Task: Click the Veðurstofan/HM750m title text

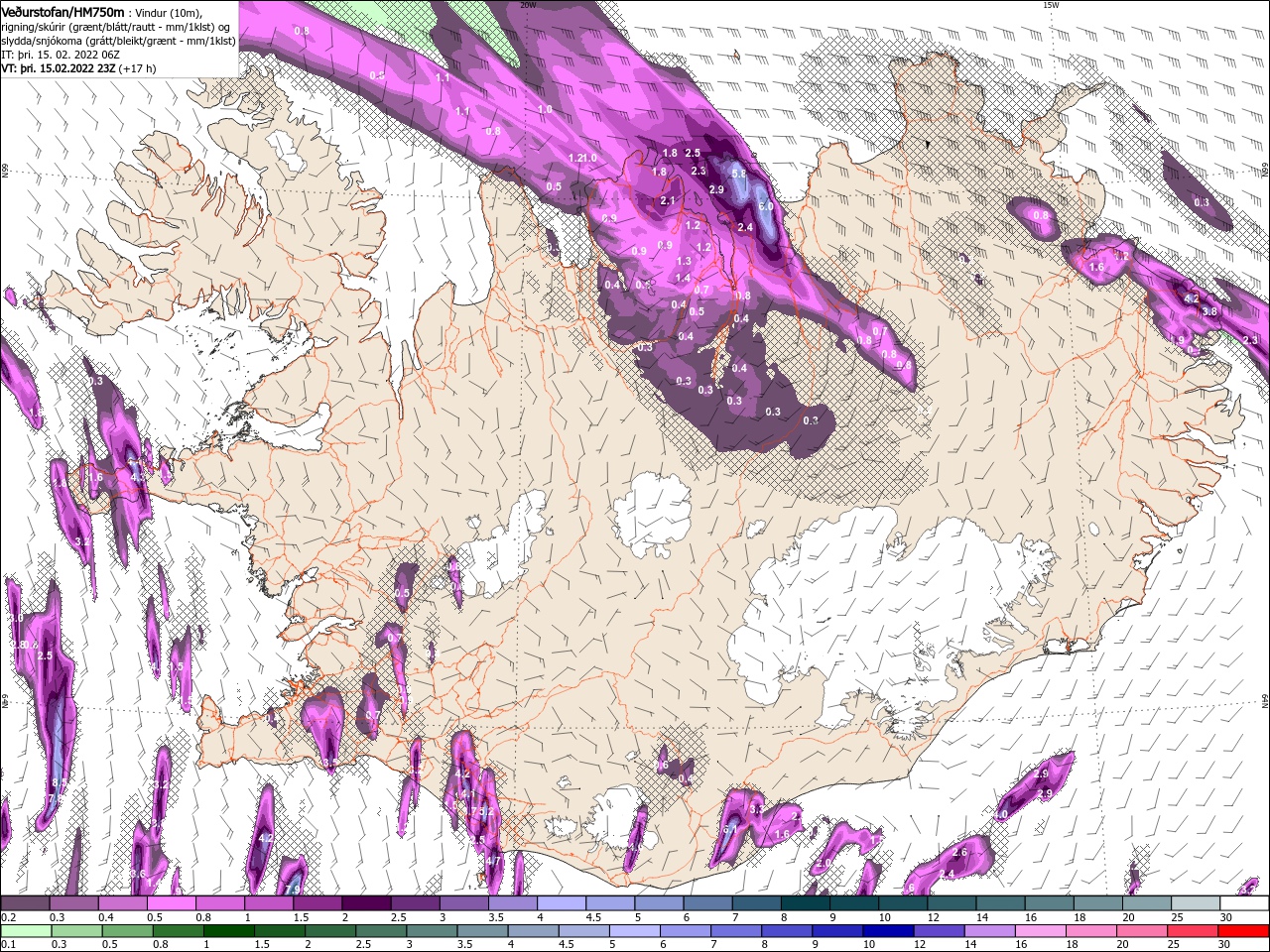Action: [63, 11]
